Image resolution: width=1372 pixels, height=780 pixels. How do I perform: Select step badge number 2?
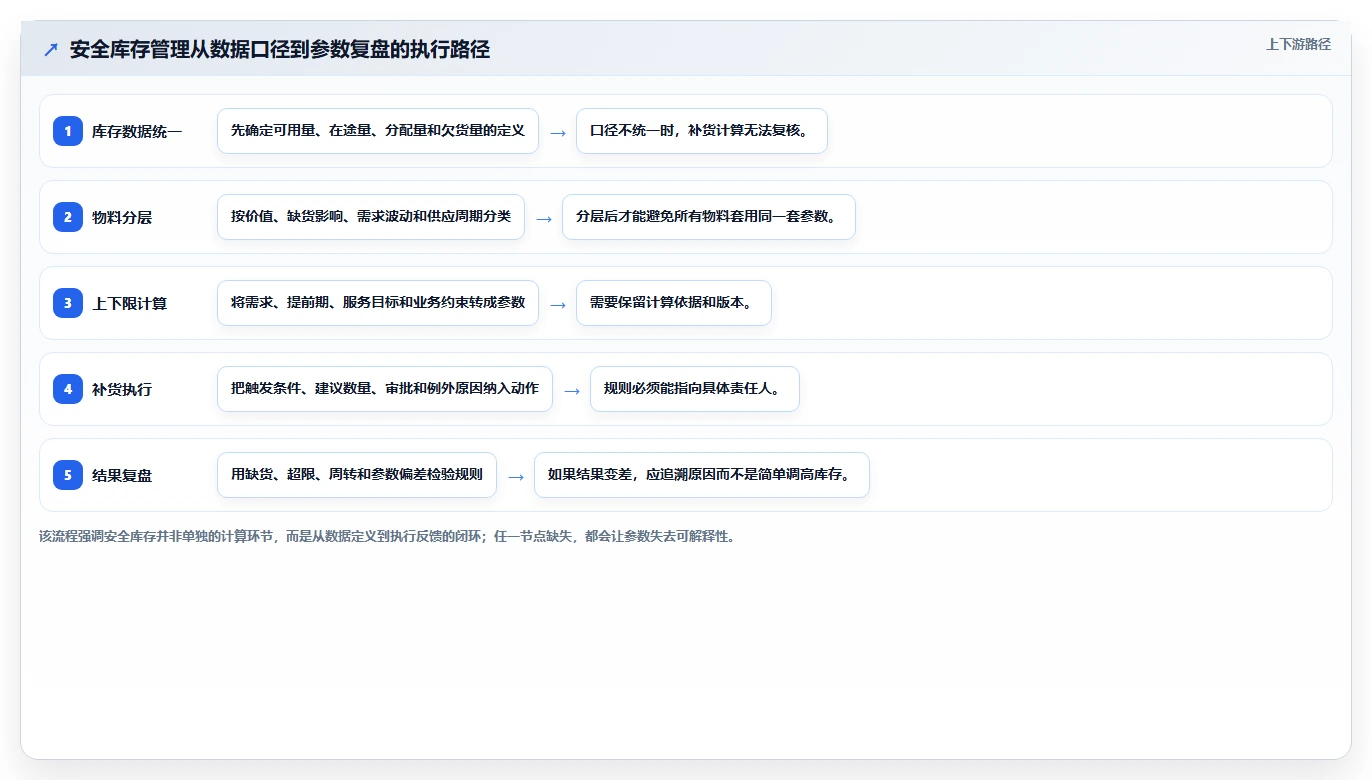pos(68,217)
